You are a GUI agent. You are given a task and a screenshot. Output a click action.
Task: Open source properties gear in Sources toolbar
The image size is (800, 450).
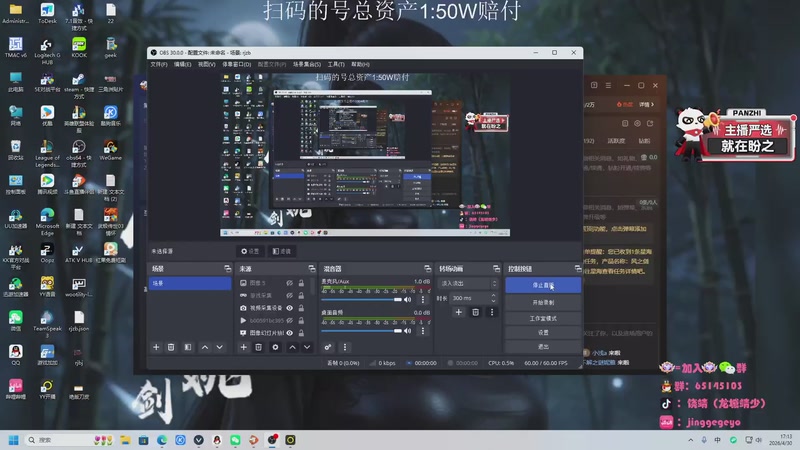pyautogui.click(x=276, y=347)
